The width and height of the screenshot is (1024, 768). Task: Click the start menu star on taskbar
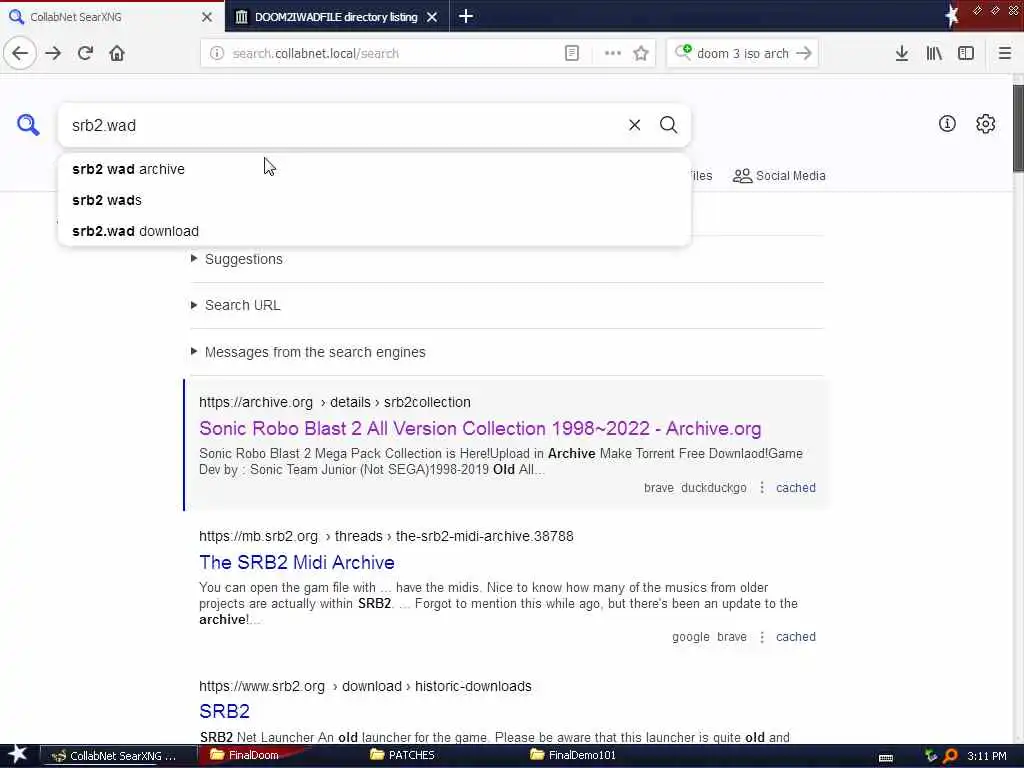(x=18, y=754)
